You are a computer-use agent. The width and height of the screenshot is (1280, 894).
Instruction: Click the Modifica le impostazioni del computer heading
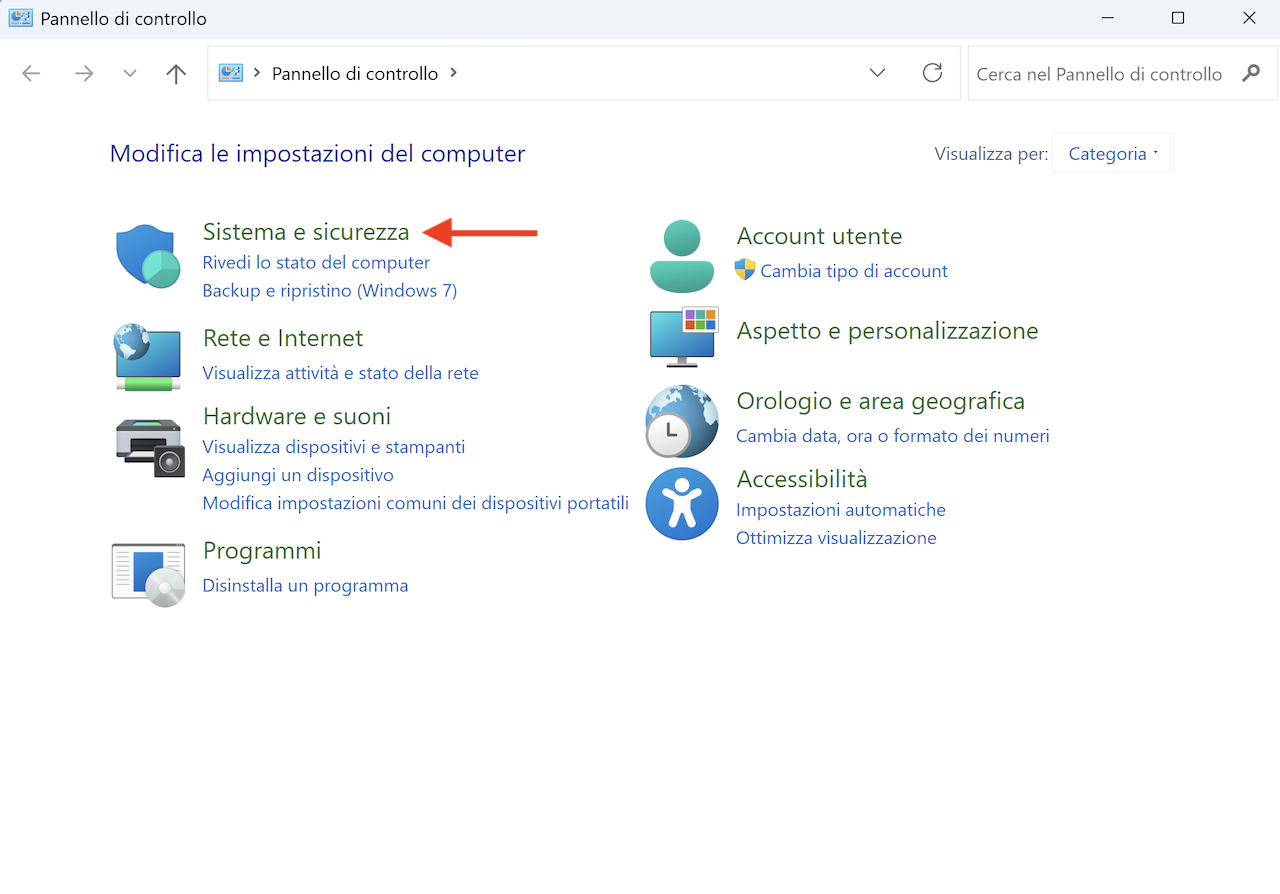click(317, 154)
